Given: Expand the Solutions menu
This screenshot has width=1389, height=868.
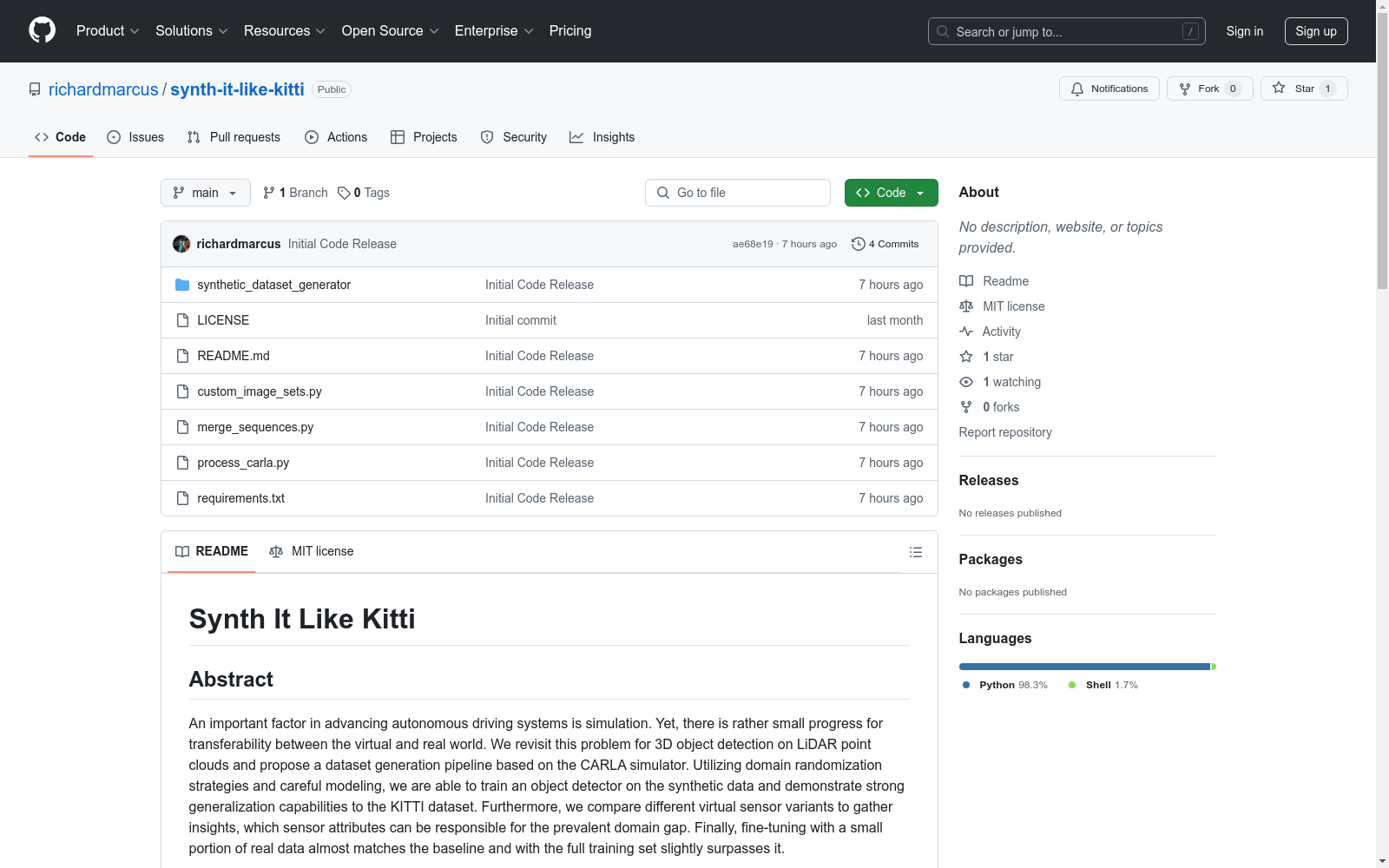Looking at the screenshot, I should pos(191,30).
